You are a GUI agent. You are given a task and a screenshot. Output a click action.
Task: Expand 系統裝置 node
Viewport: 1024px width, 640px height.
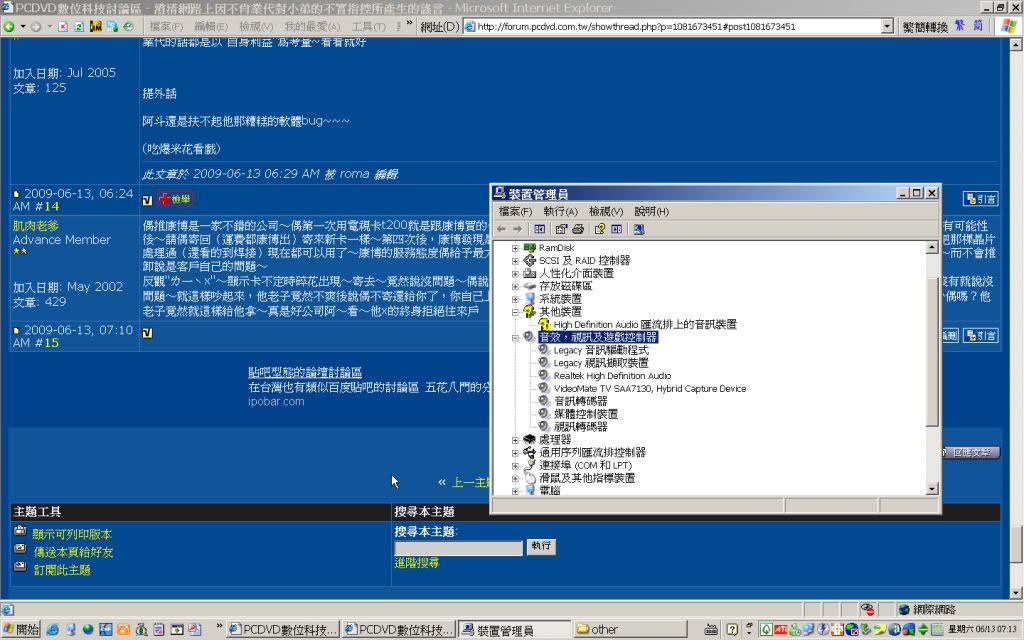click(515, 299)
